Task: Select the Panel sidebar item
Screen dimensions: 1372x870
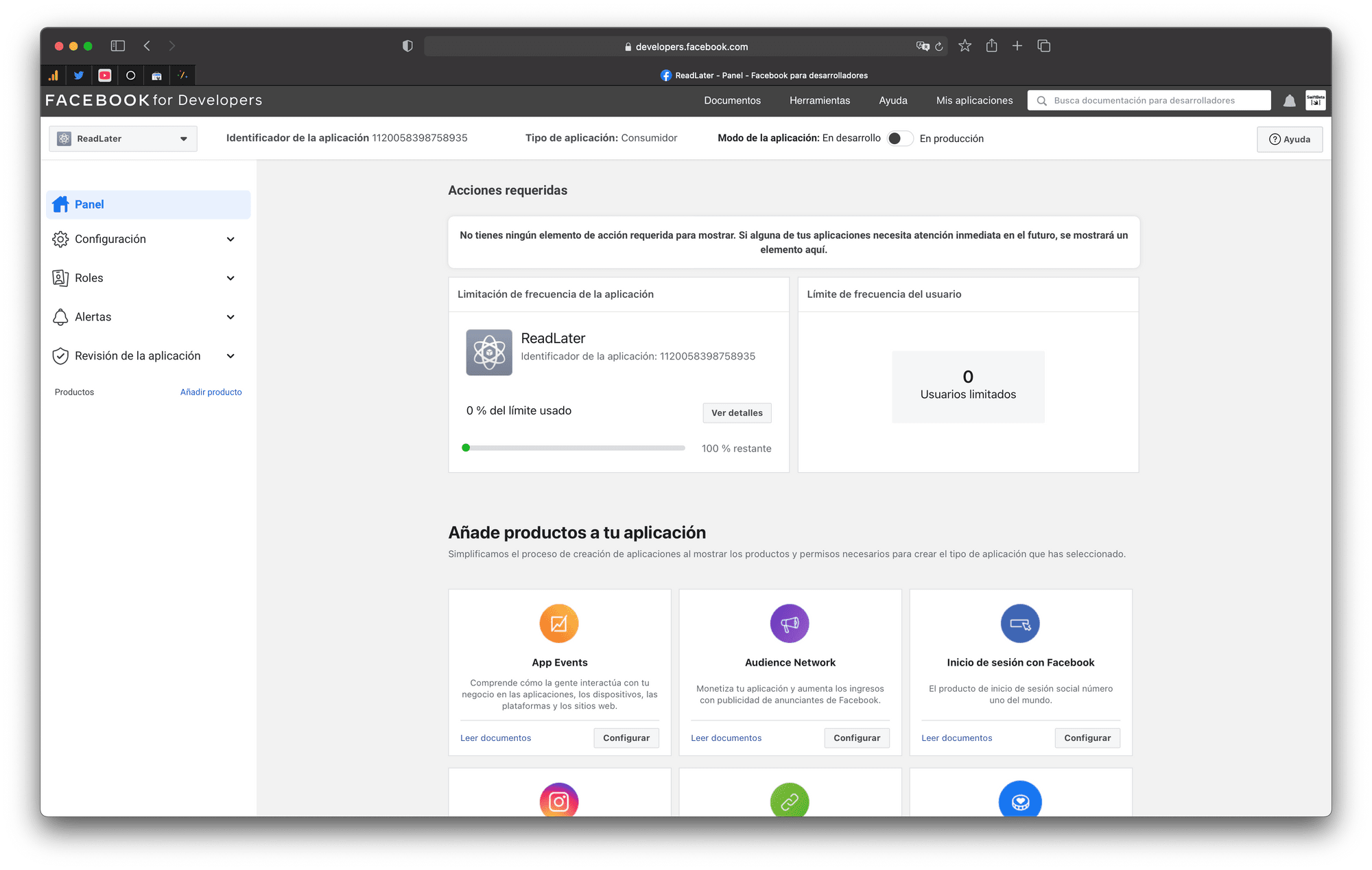Action: point(148,204)
